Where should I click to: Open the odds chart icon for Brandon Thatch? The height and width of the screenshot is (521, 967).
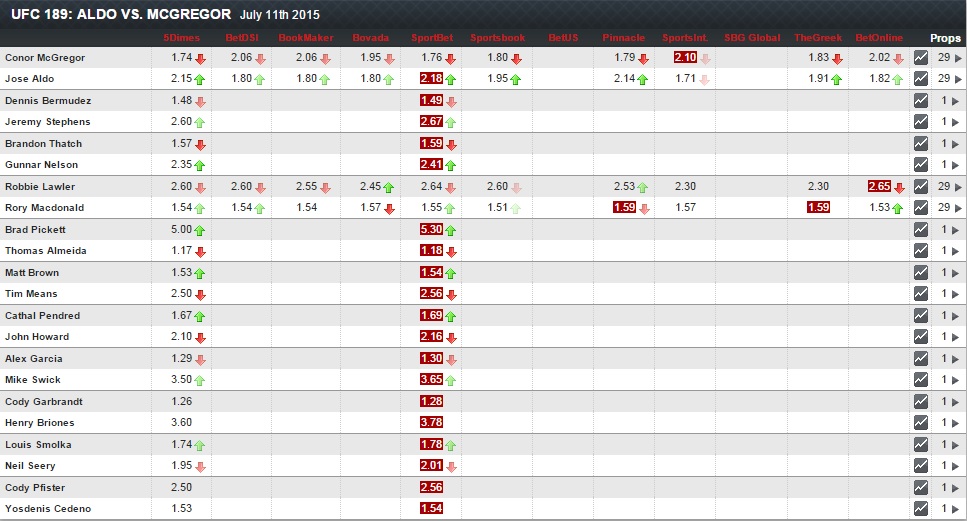[x=921, y=143]
